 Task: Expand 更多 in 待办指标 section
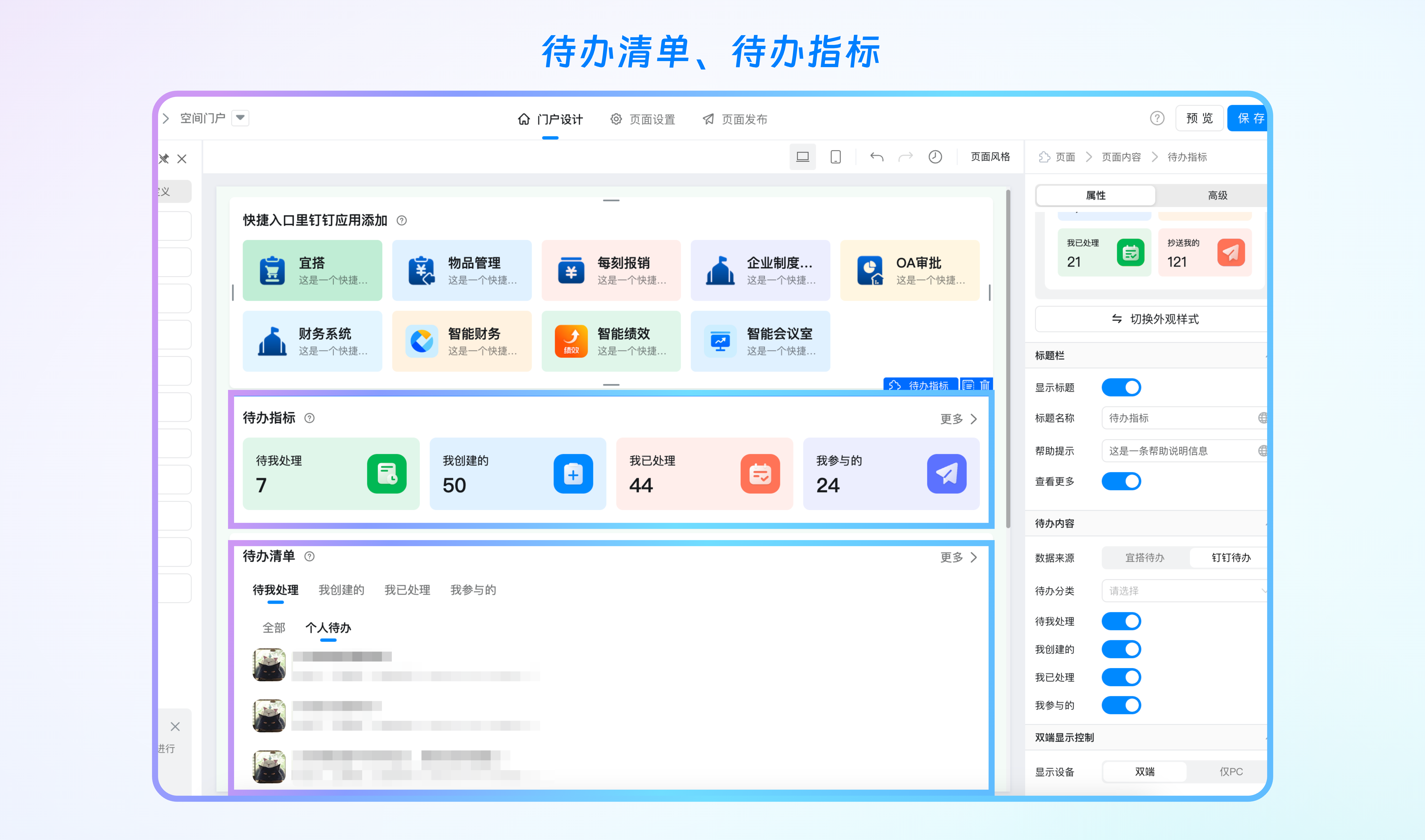pyautogui.click(x=959, y=419)
